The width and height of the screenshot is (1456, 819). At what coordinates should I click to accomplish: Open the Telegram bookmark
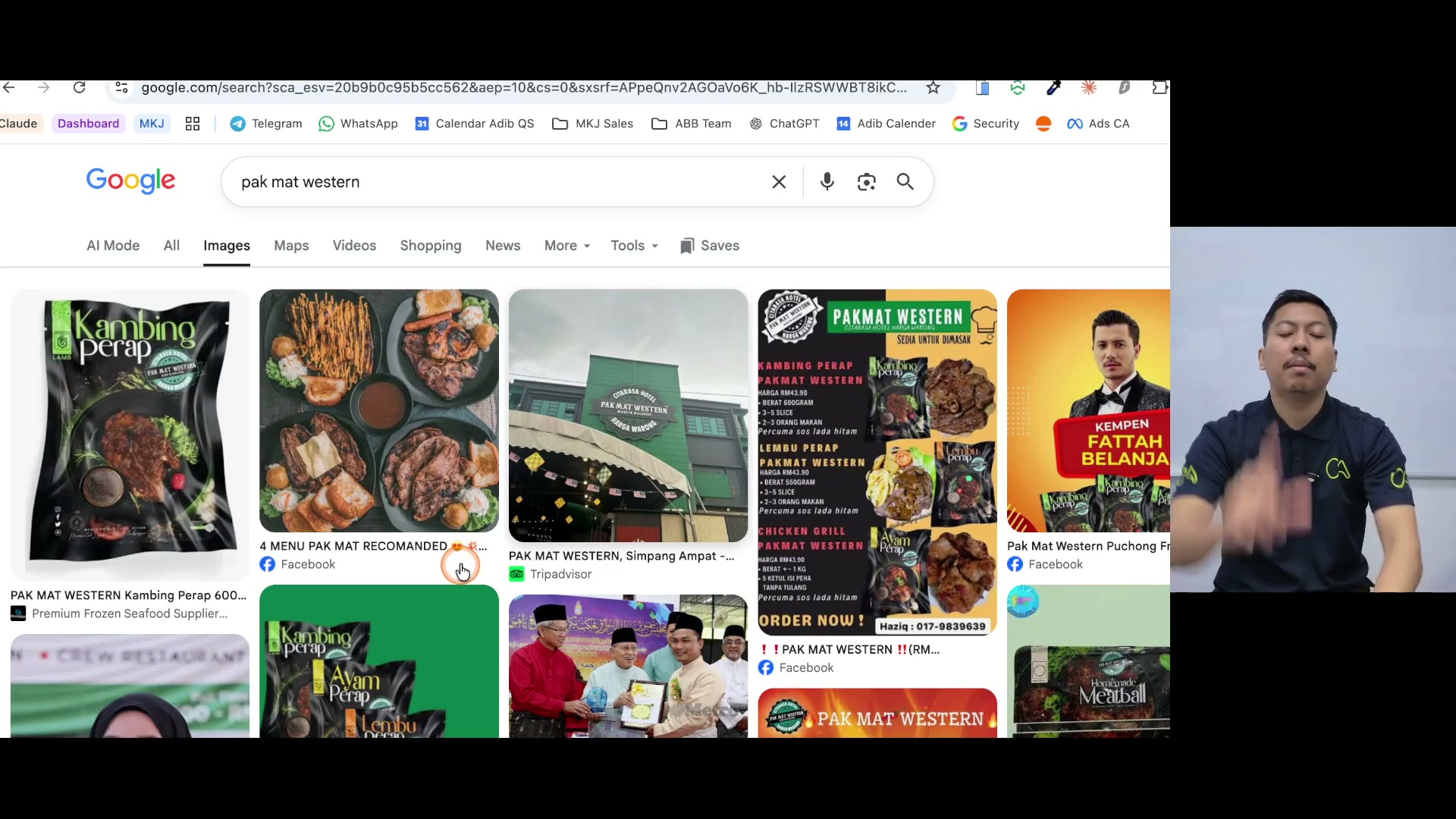pyautogui.click(x=266, y=124)
